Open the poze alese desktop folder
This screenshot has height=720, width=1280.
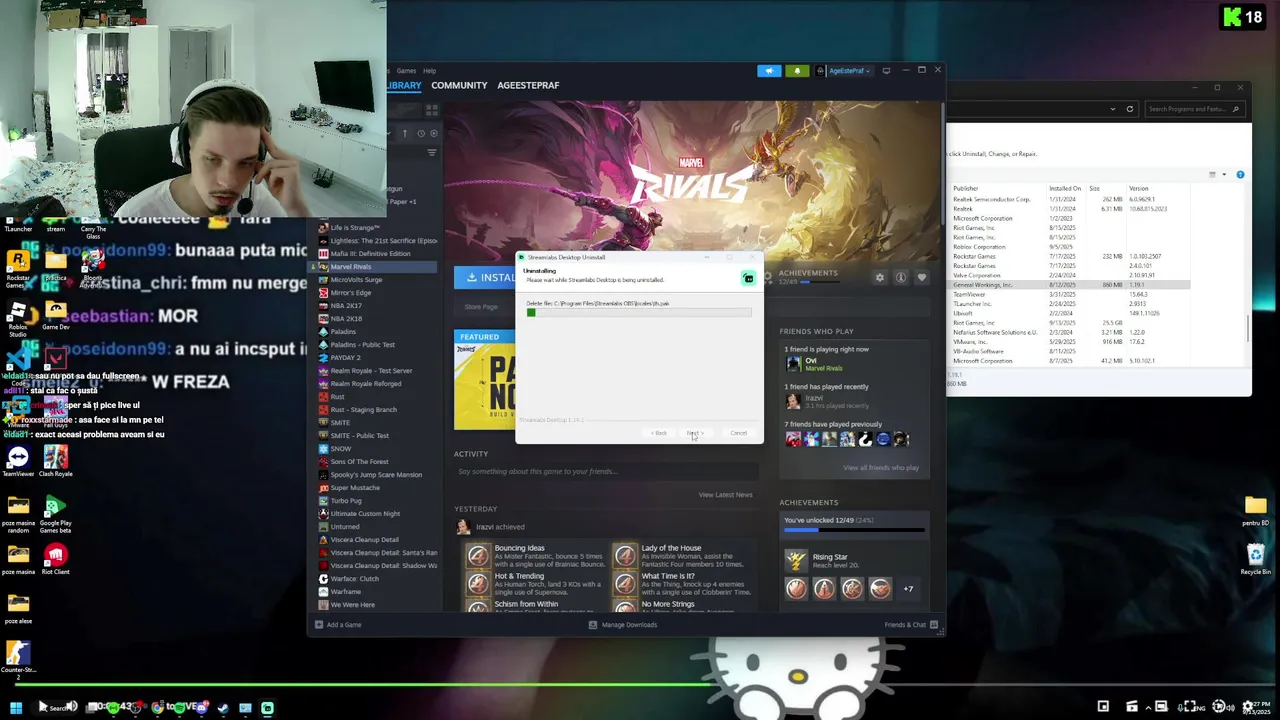tap(18, 608)
